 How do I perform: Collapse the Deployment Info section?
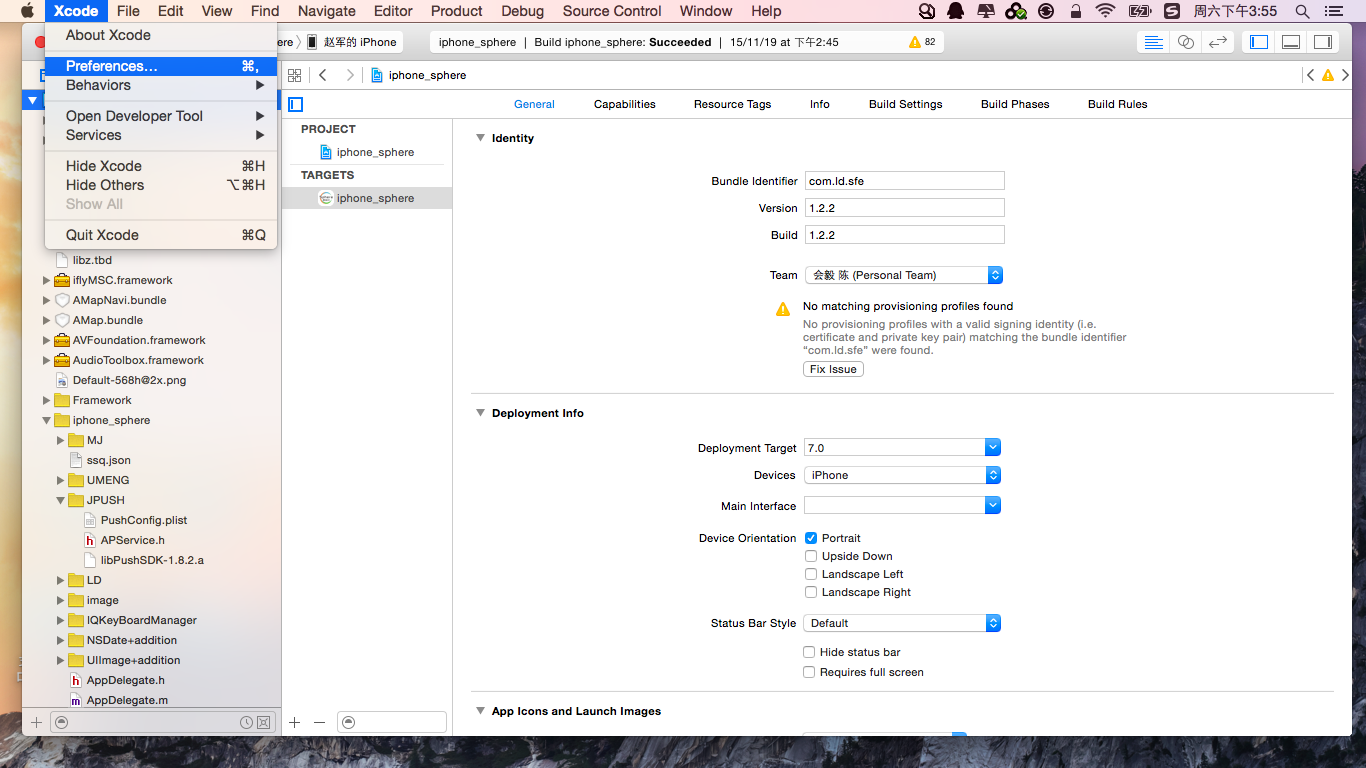pyautogui.click(x=480, y=413)
